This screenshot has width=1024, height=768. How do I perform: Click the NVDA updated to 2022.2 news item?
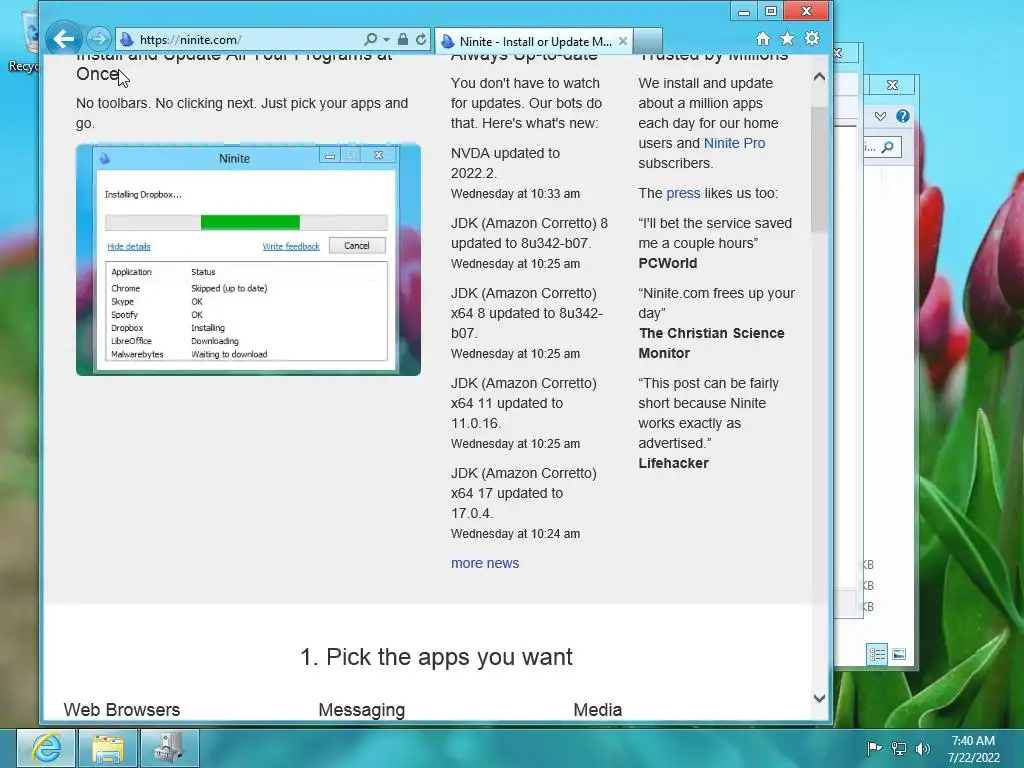[505, 163]
